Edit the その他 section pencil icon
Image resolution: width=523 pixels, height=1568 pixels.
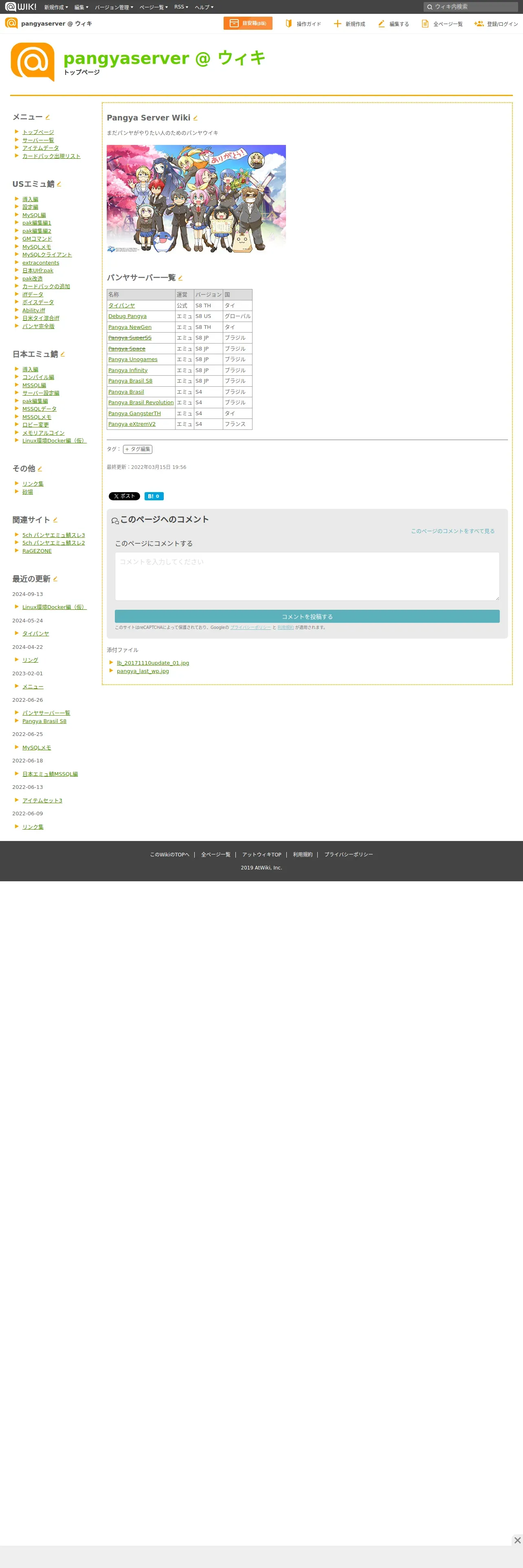40,469
